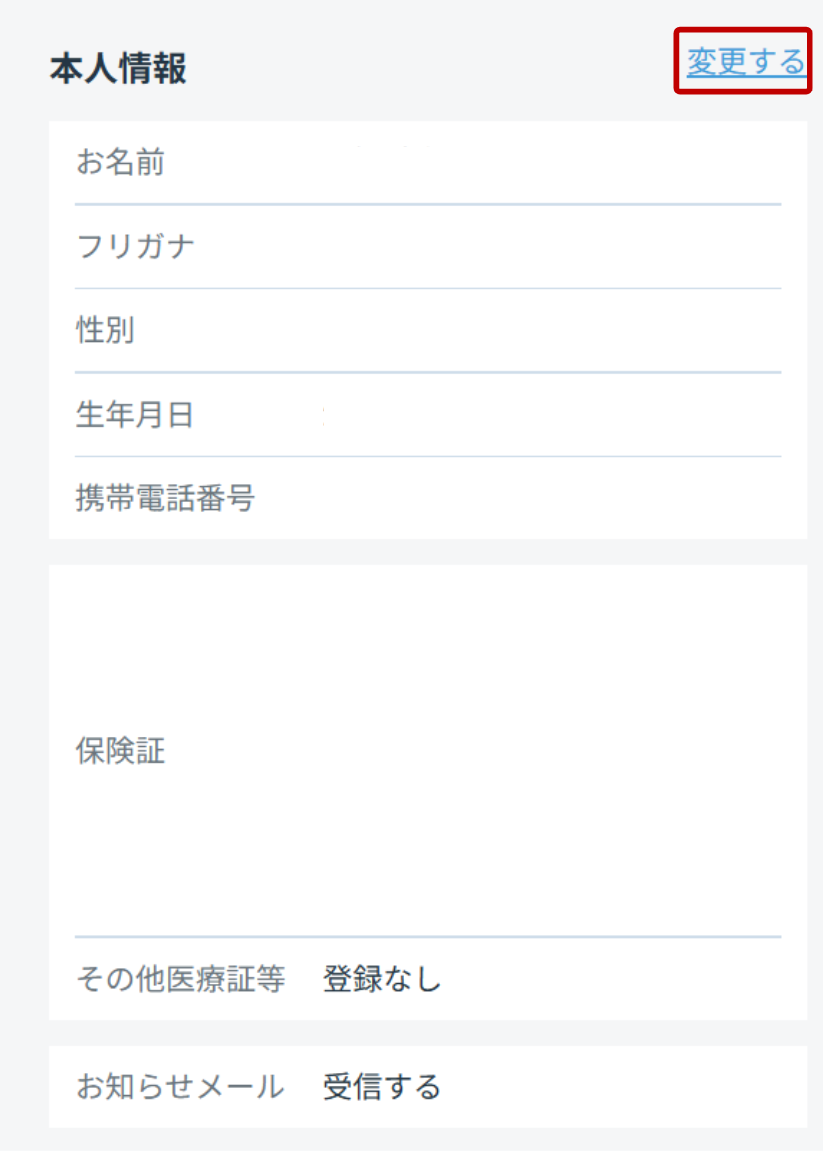Click the お知らせメール label

(x=180, y=1087)
